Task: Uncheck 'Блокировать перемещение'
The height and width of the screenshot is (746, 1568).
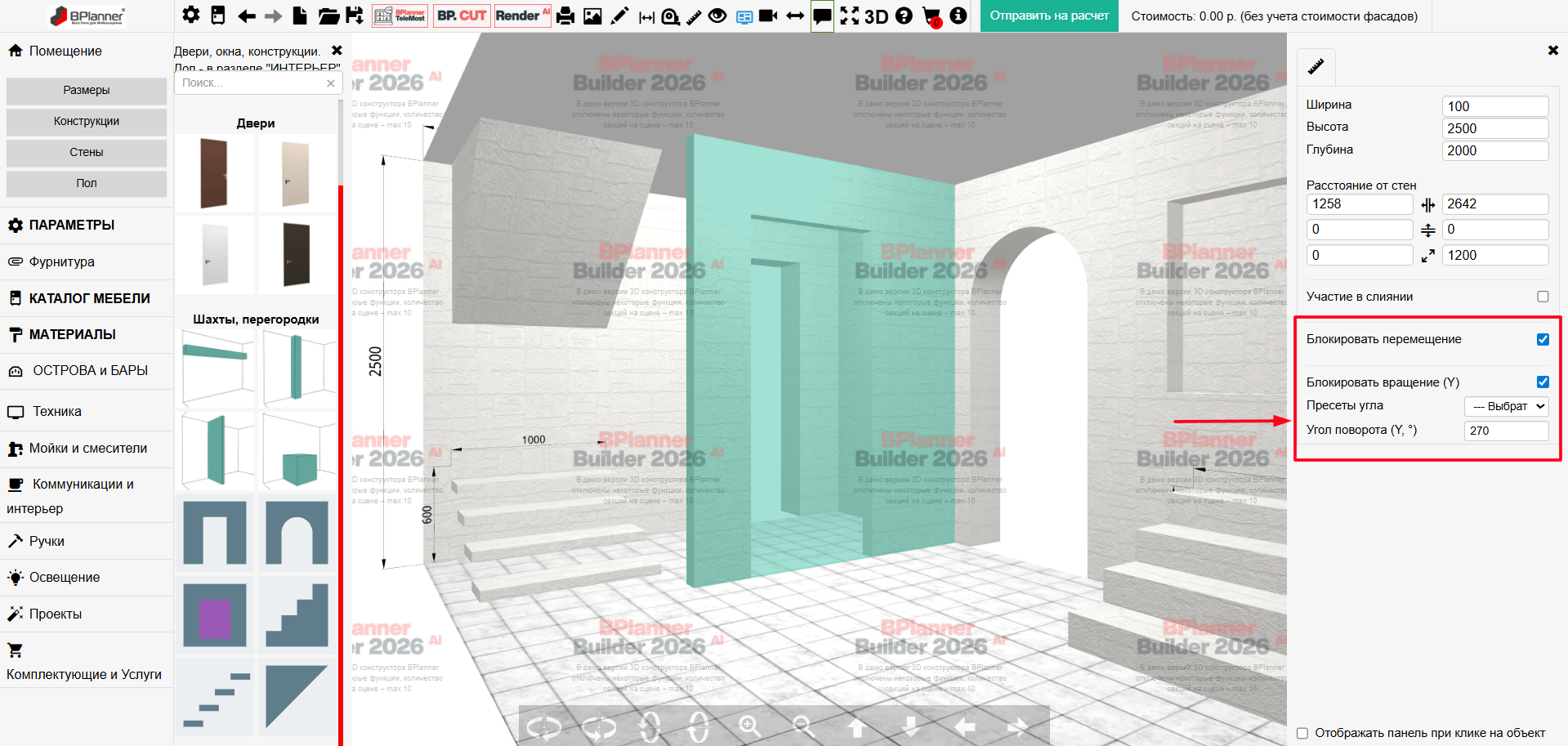Action: [x=1543, y=339]
